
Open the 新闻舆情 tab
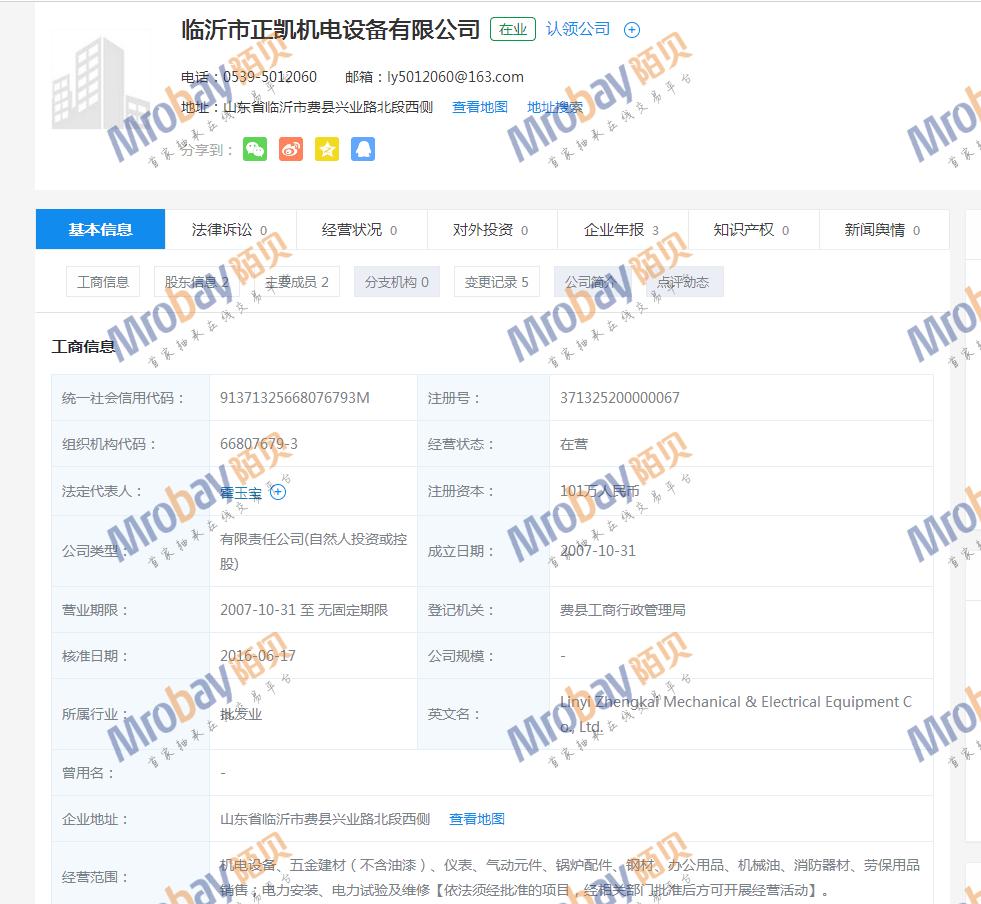[881, 230]
